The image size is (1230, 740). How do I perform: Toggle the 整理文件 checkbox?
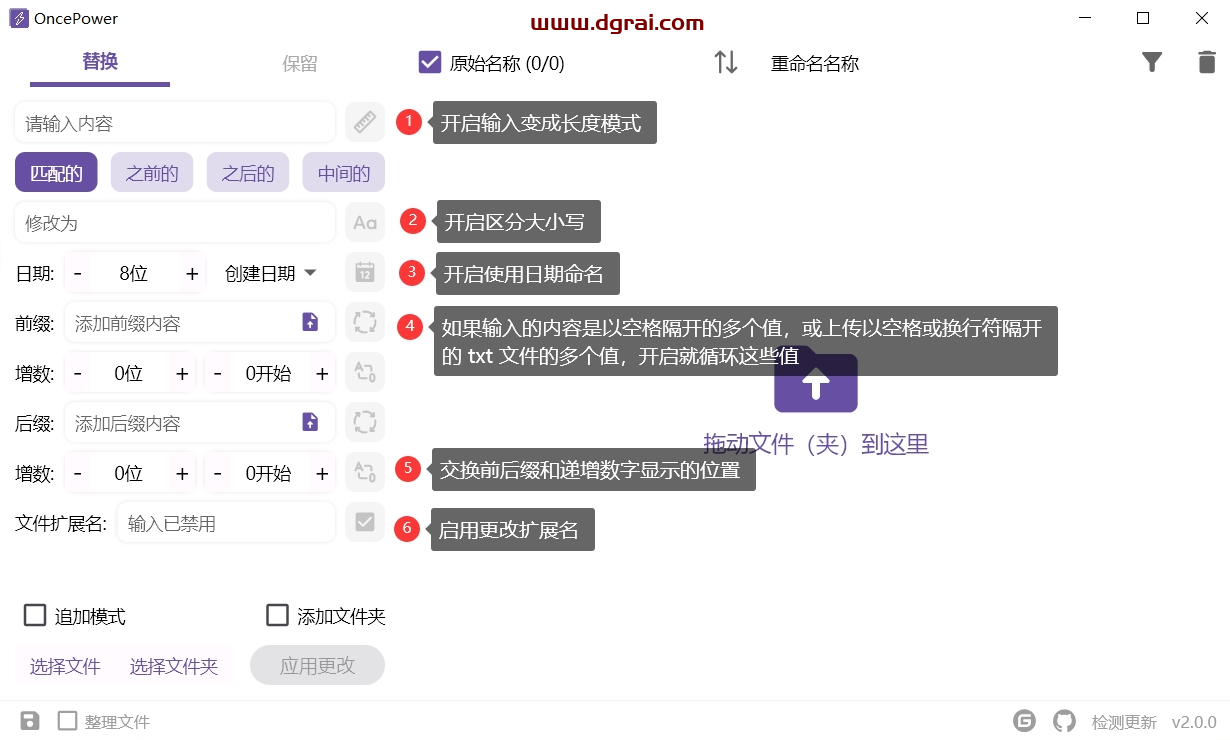click(x=67, y=721)
